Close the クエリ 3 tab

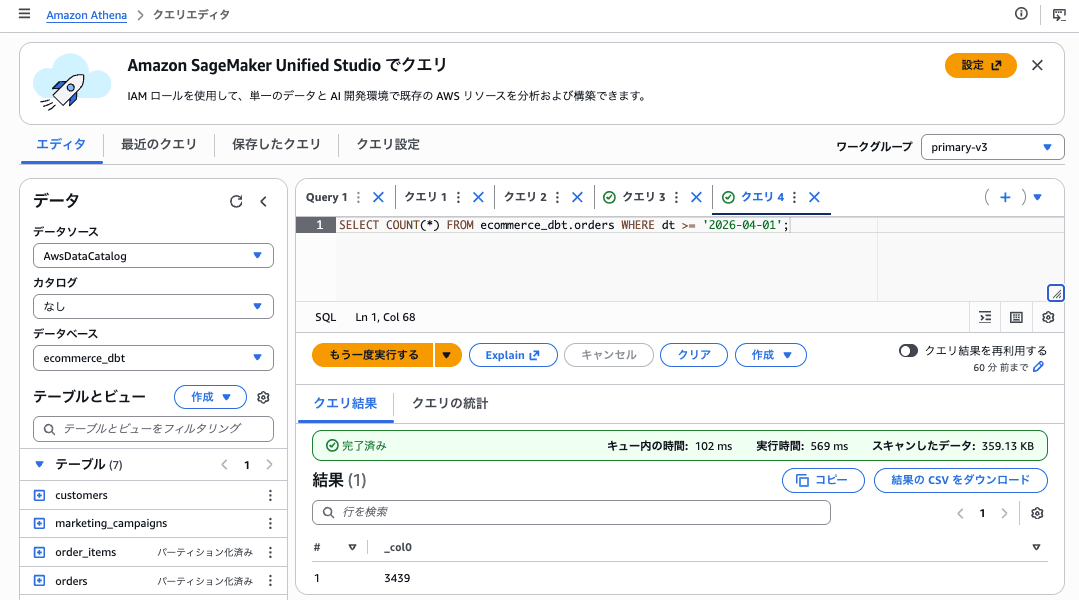pos(696,197)
